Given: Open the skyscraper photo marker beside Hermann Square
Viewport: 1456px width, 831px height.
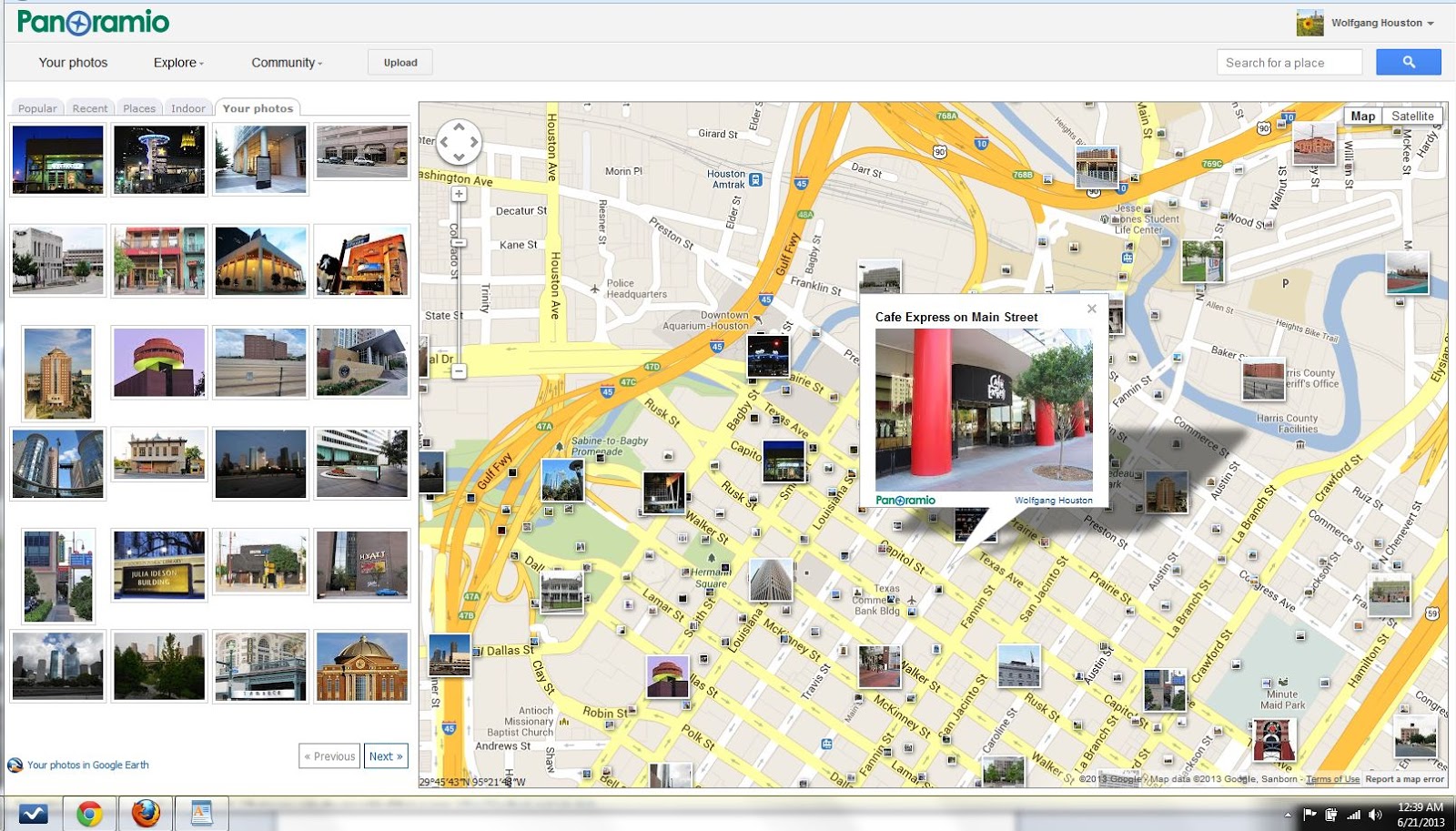Looking at the screenshot, I should [x=771, y=580].
